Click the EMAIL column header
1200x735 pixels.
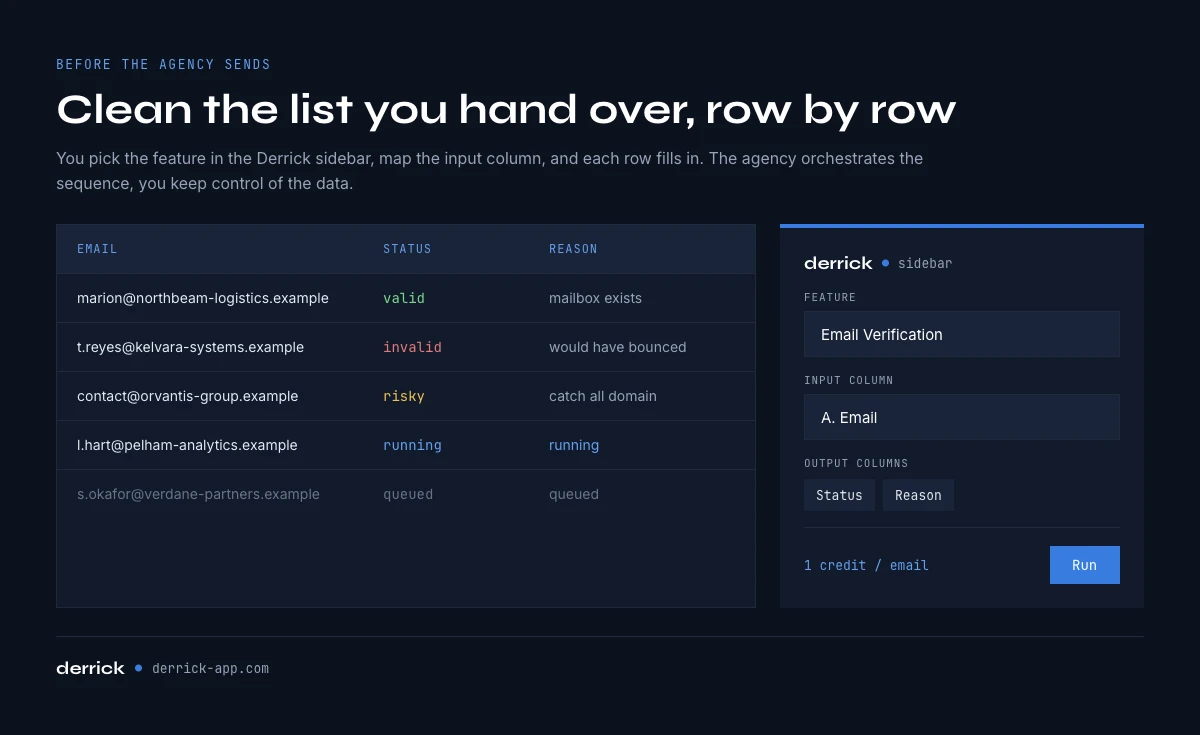97,249
